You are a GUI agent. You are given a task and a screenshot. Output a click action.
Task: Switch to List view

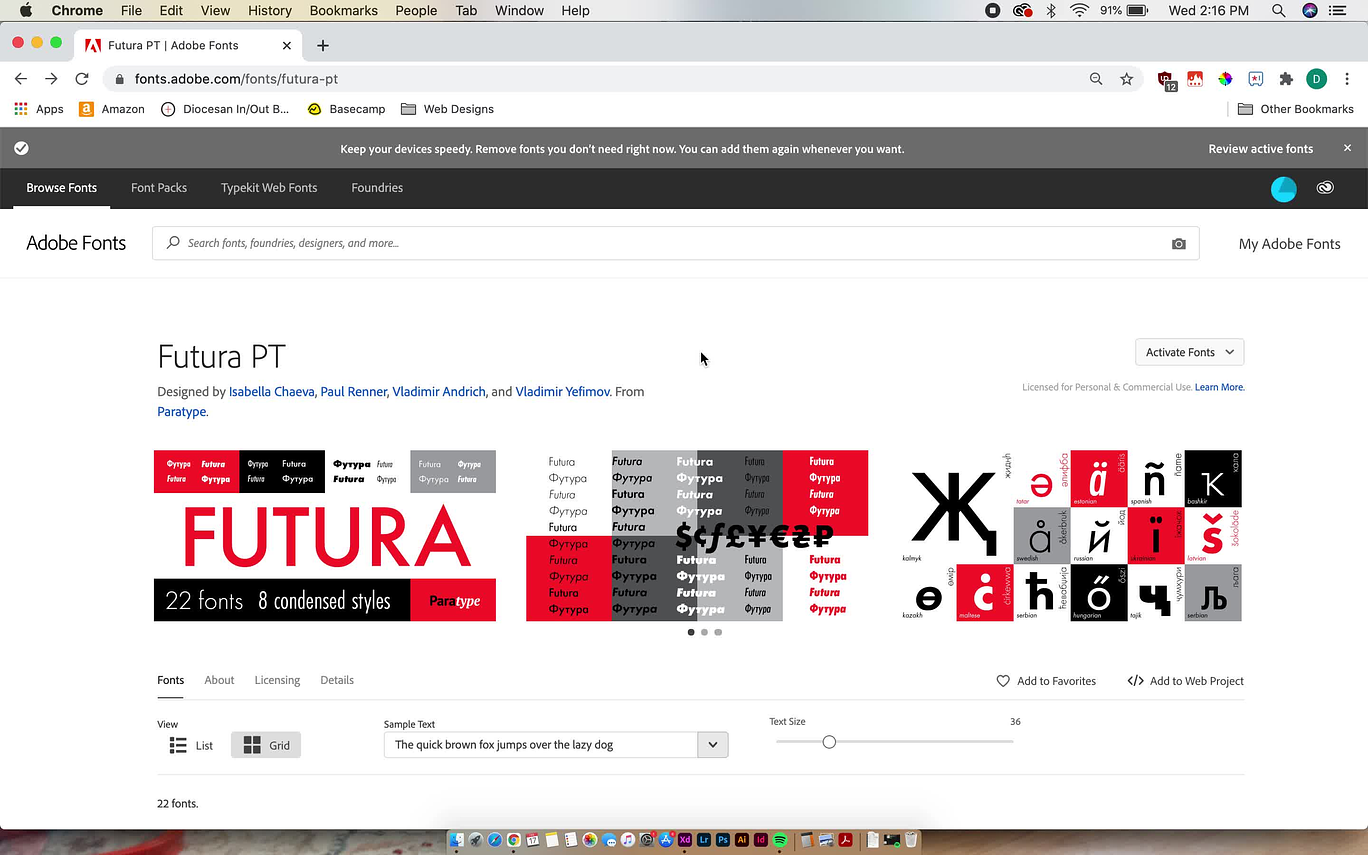coord(191,745)
